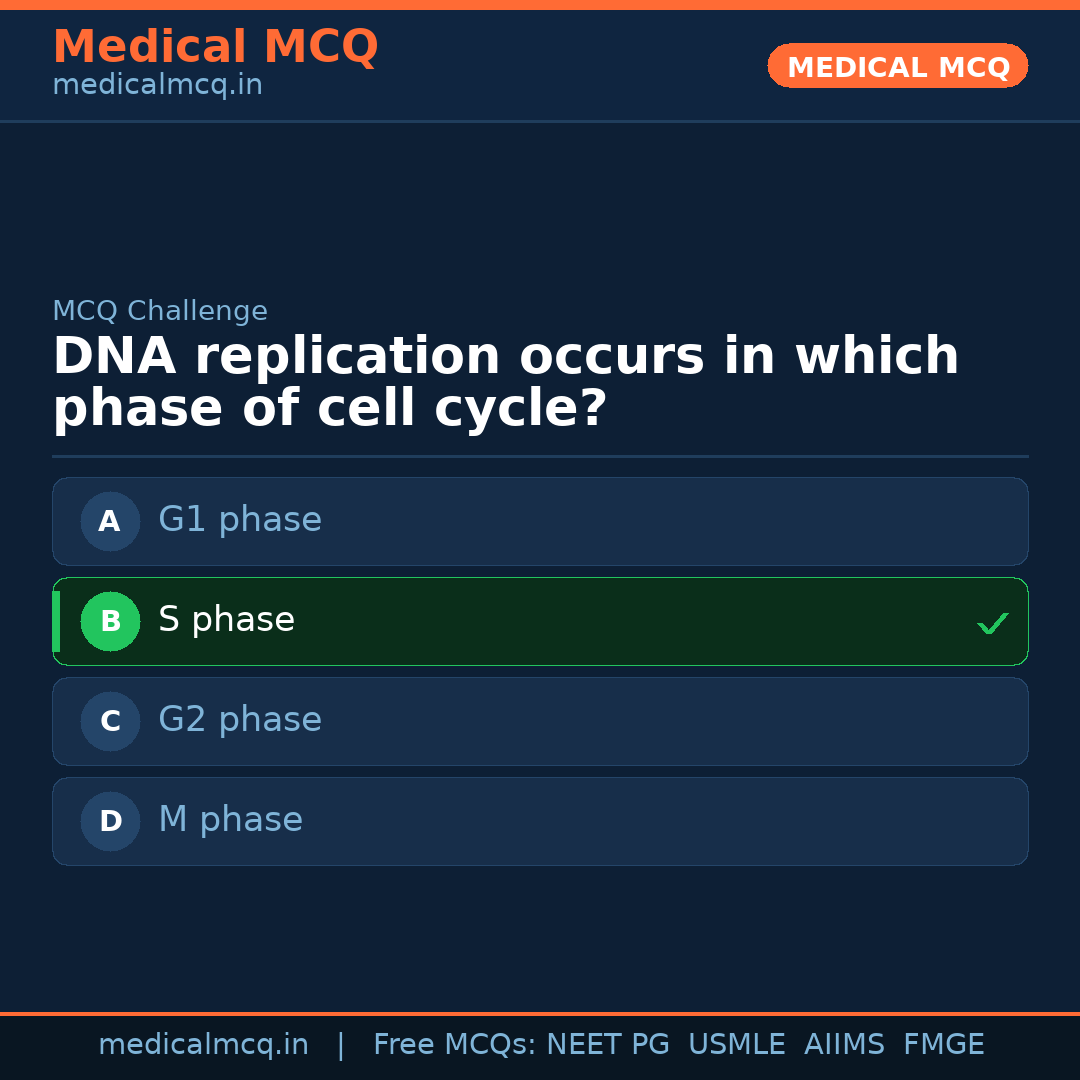Viewport: 1080px width, 1080px height.
Task: Open the MCQ Challenge section label
Action: pyautogui.click(x=160, y=311)
